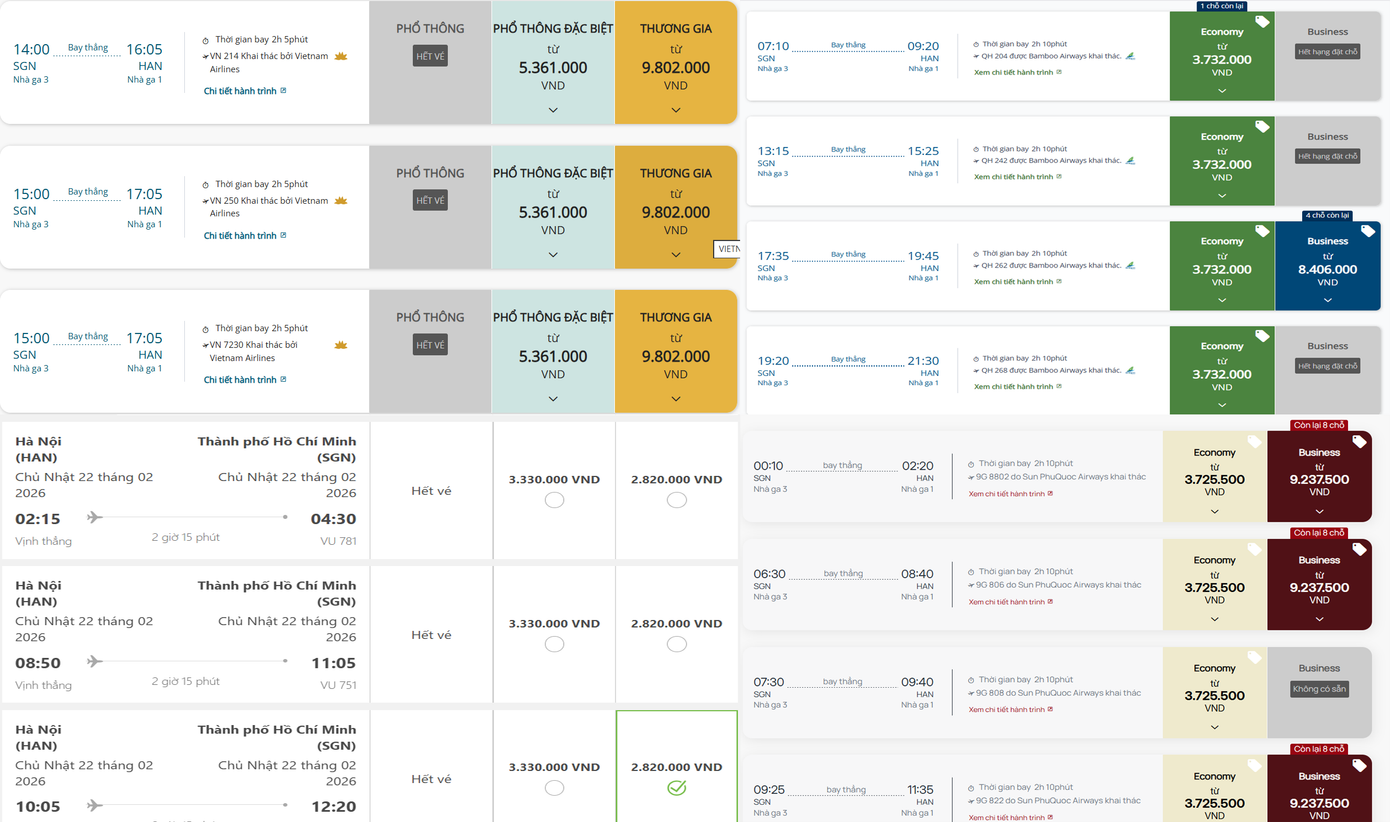This screenshot has width=1390, height=822.
Task: Click the price tag icon on QH 204 Economy
Action: pyautogui.click(x=1262, y=22)
